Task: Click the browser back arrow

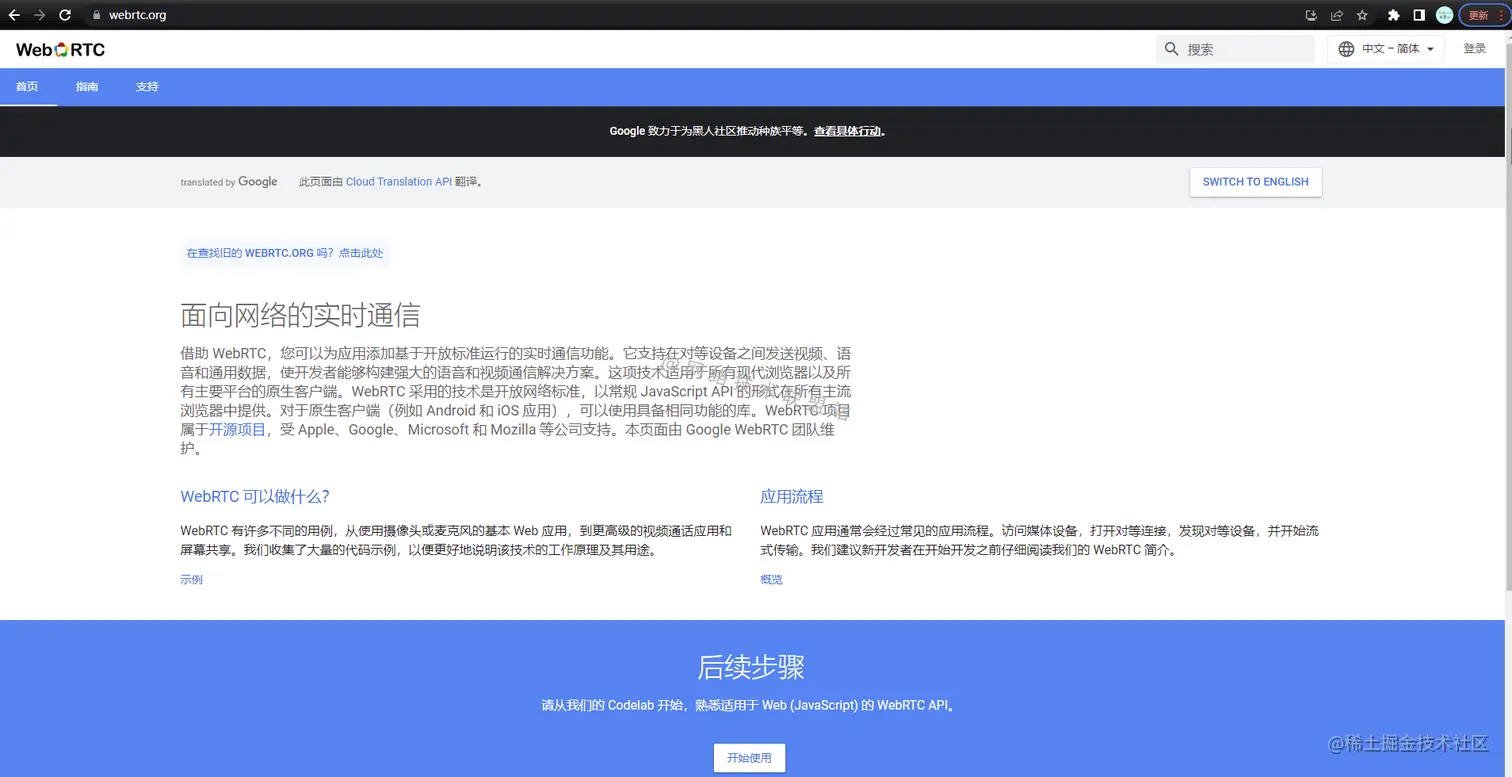Action: pos(13,15)
